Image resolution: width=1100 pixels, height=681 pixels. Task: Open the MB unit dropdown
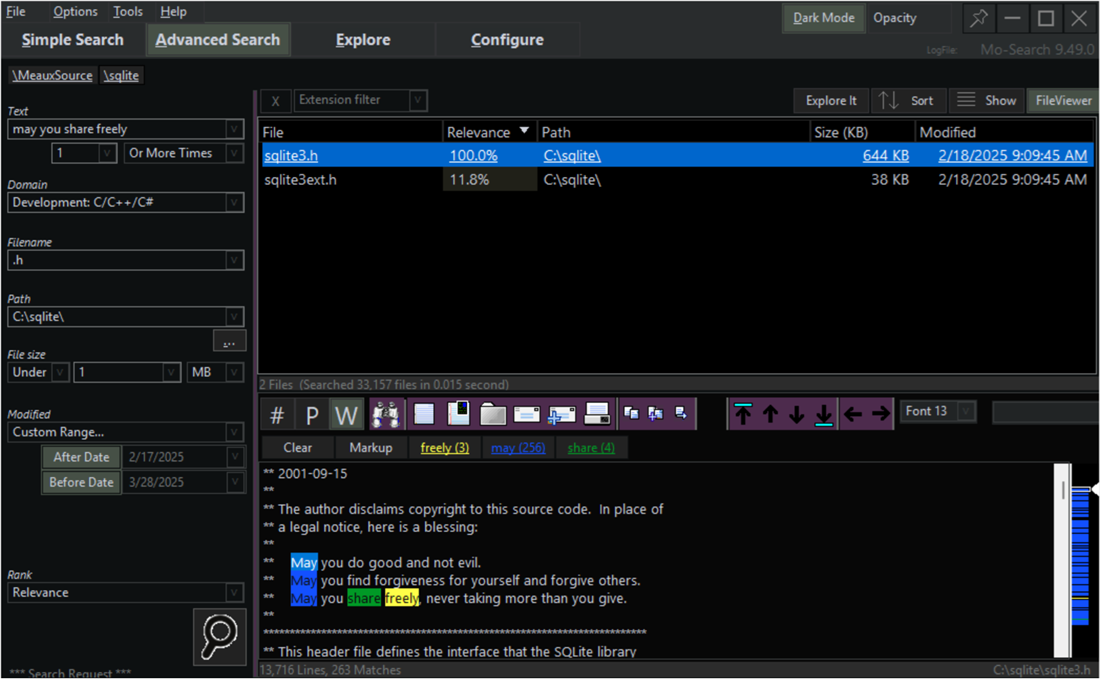coord(234,372)
